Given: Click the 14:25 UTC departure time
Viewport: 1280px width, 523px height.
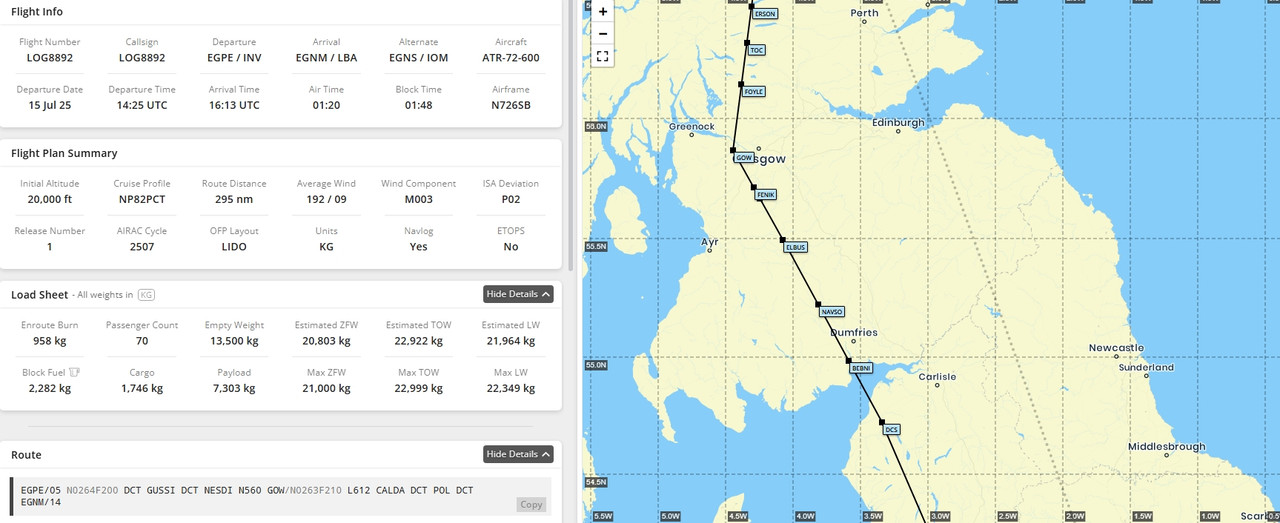Looking at the screenshot, I should [142, 105].
